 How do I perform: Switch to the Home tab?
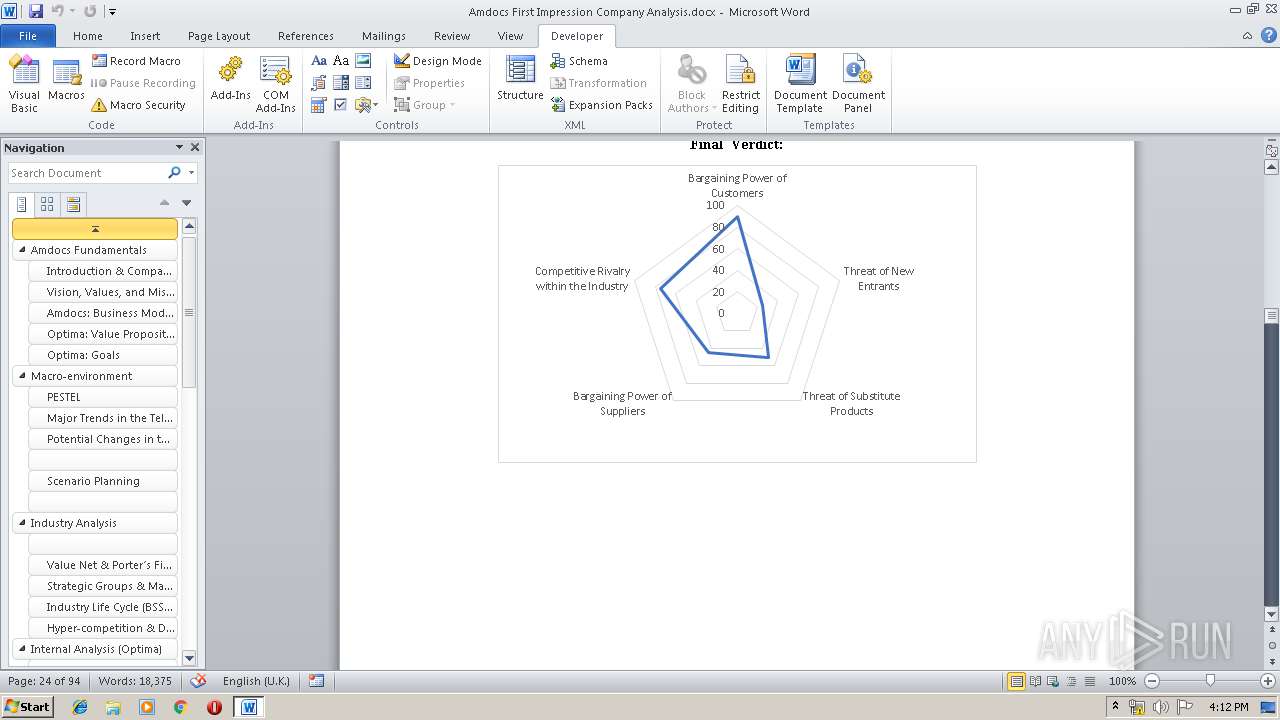pos(87,36)
